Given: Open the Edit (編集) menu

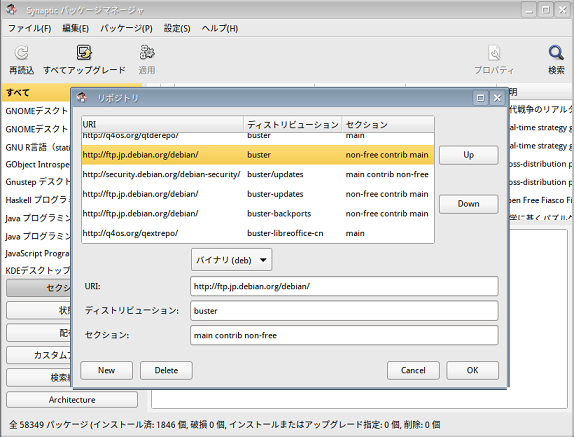Looking at the screenshot, I should tap(75, 29).
